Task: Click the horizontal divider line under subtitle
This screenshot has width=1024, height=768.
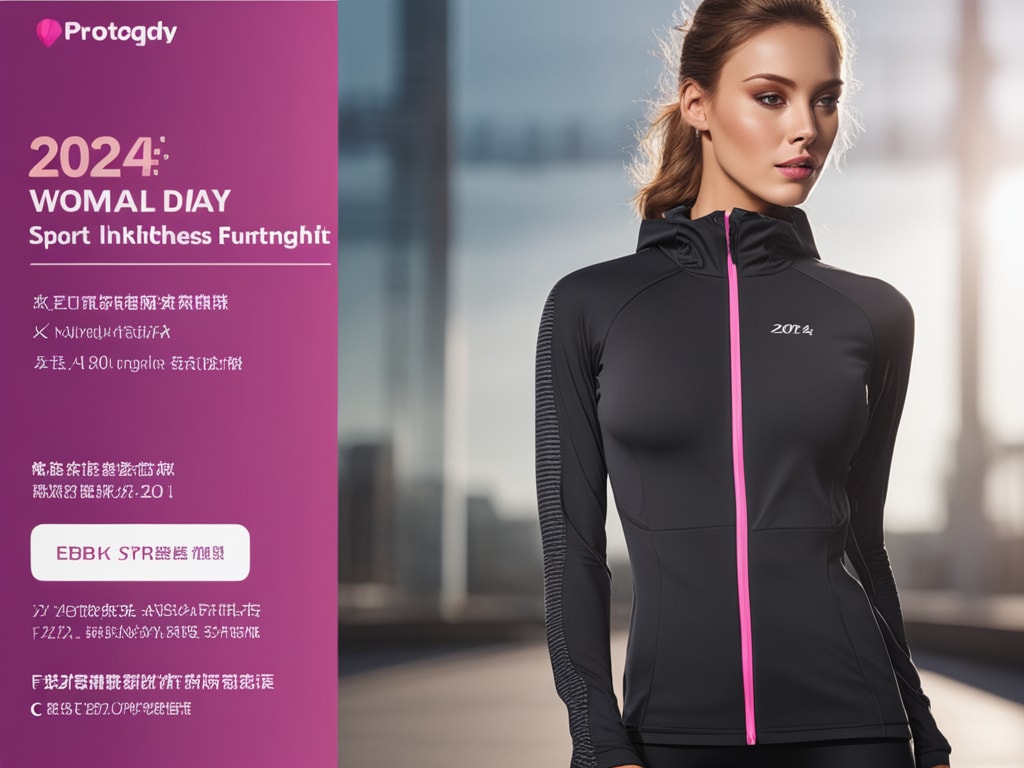Action: pos(180,264)
